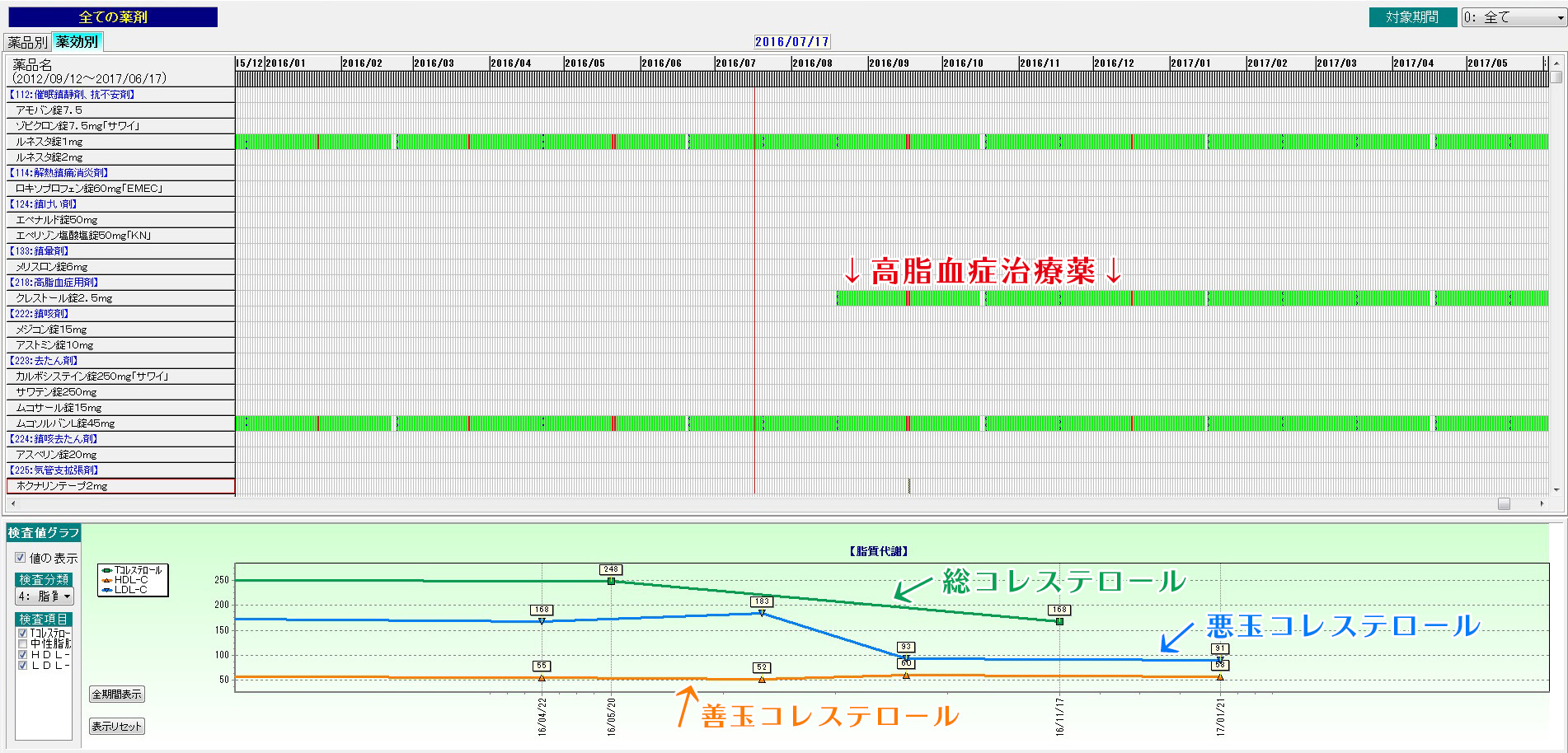This screenshot has width=1568, height=753.
Task: Select the 【124:鎮けい剤】 category row
Action: [120, 204]
